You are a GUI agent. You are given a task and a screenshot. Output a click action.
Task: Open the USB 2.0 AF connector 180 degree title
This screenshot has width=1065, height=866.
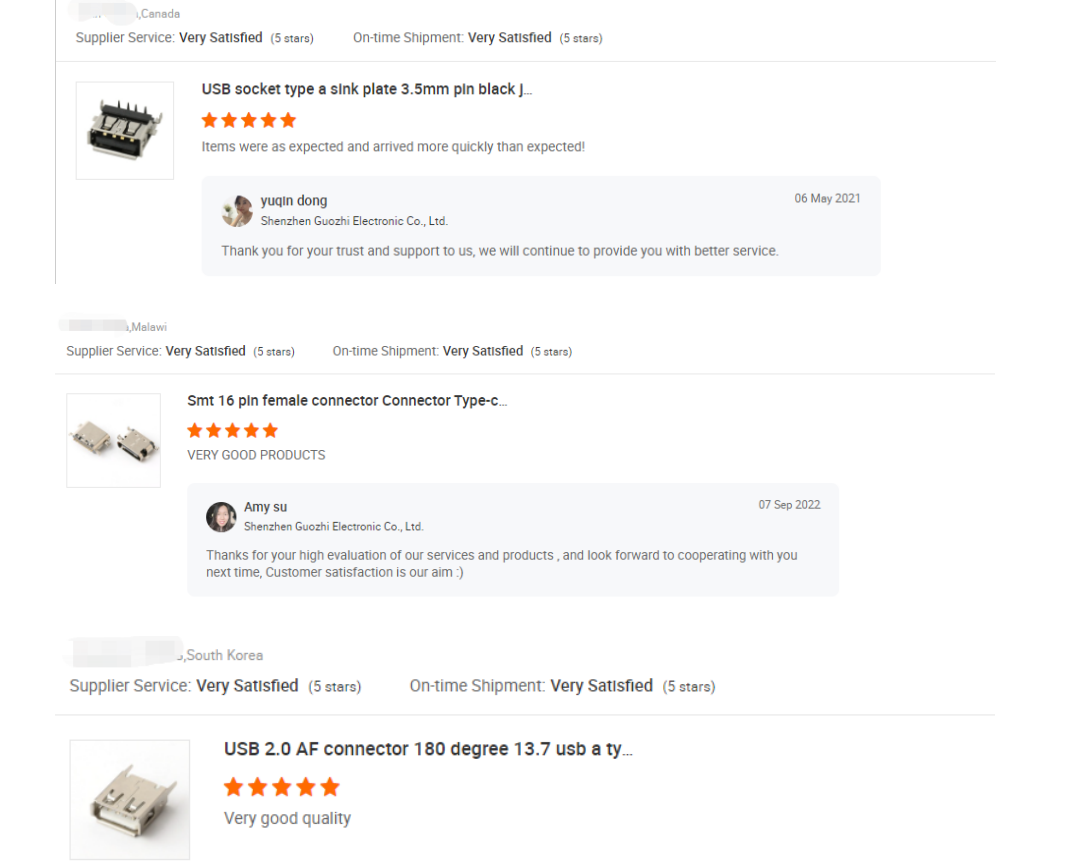428,749
